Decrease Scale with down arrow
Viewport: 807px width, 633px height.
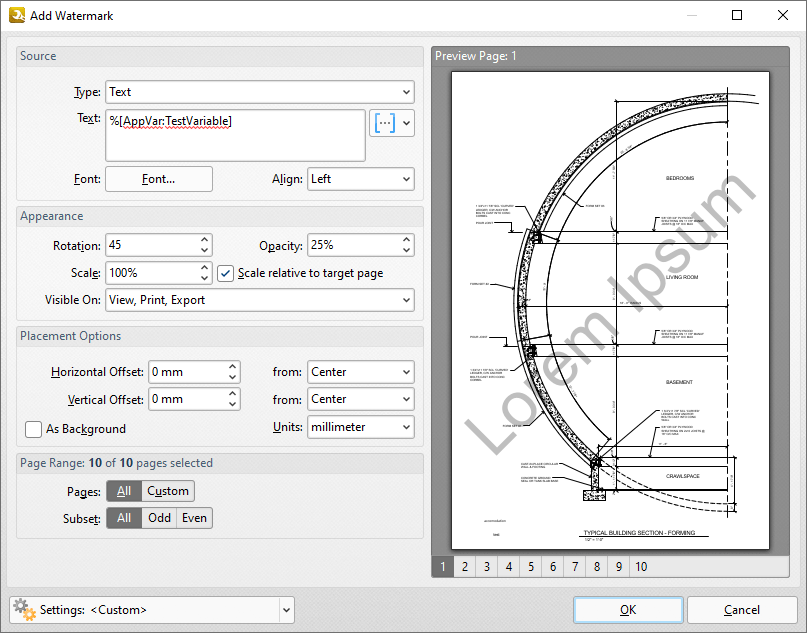204,278
